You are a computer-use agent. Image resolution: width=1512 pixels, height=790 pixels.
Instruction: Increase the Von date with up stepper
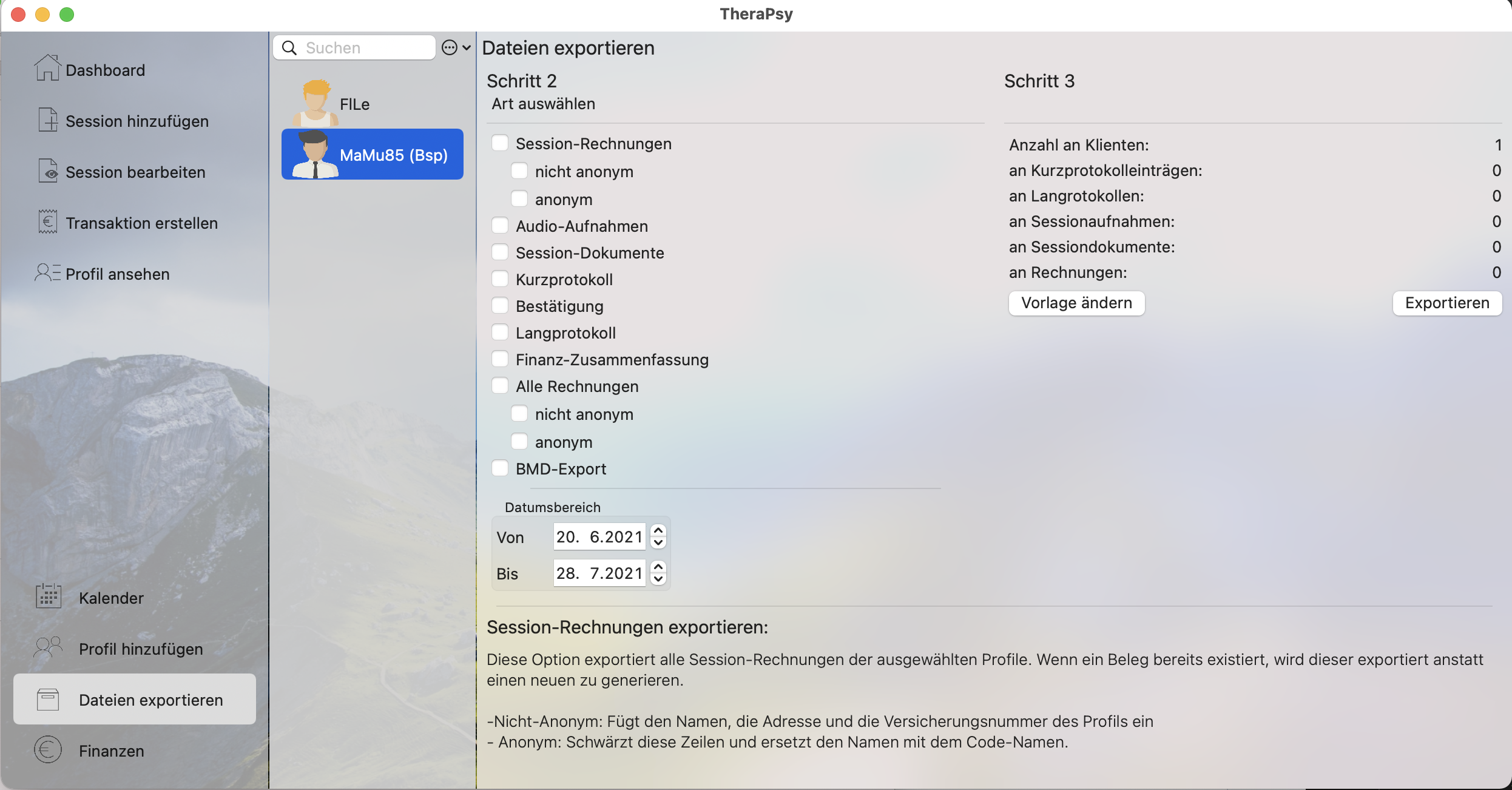[x=658, y=530]
